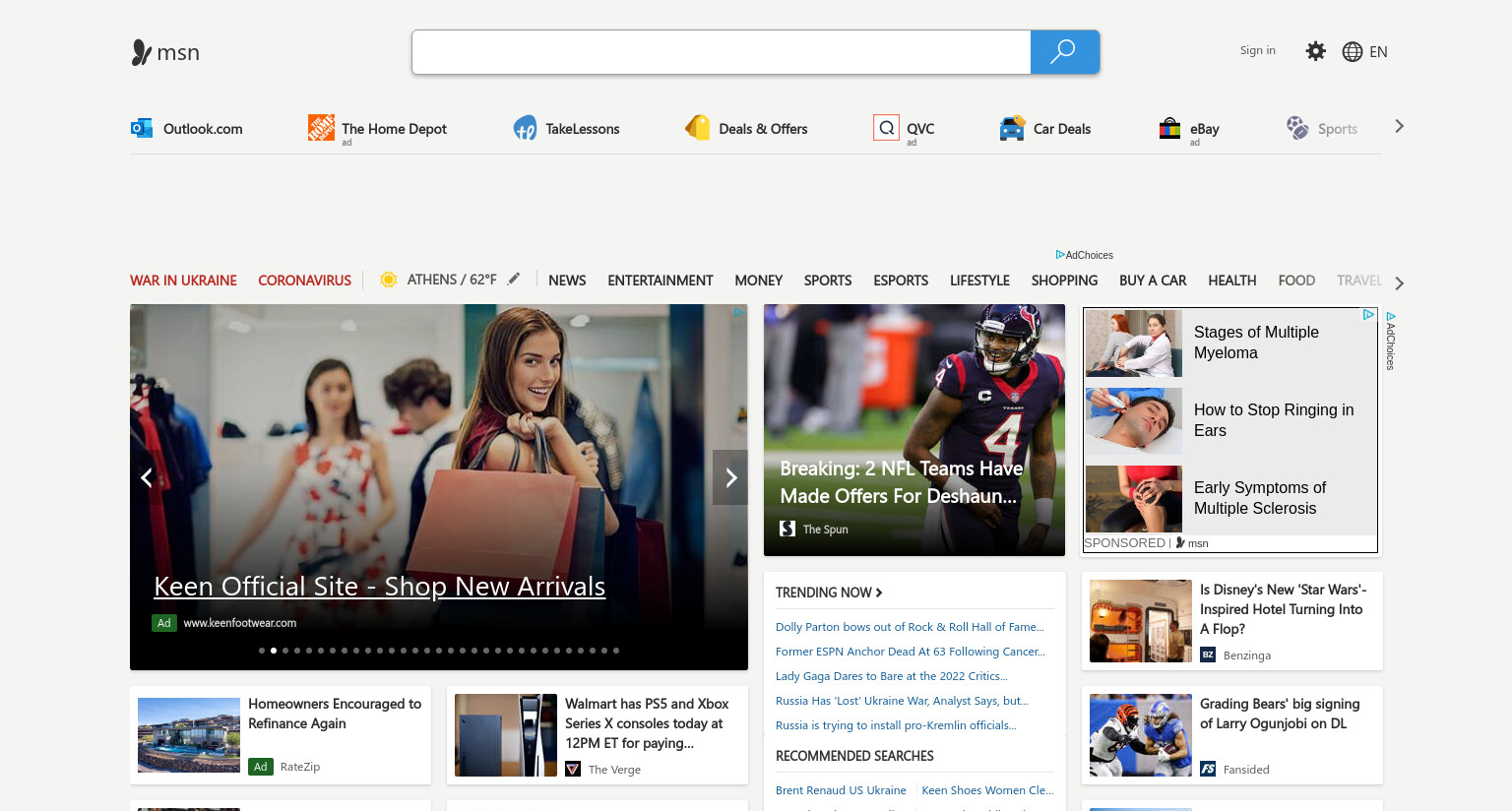Open Disney Star Wars hotel article

[x=1232, y=621]
